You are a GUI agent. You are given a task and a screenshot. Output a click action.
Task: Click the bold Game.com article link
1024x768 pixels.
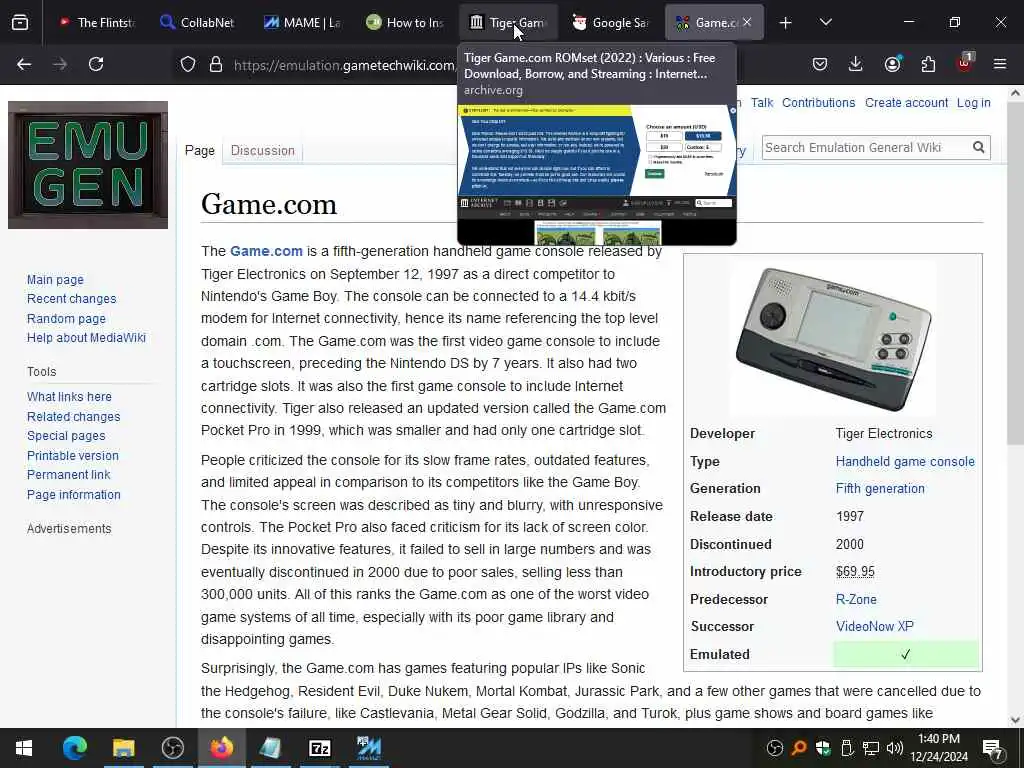tap(266, 251)
